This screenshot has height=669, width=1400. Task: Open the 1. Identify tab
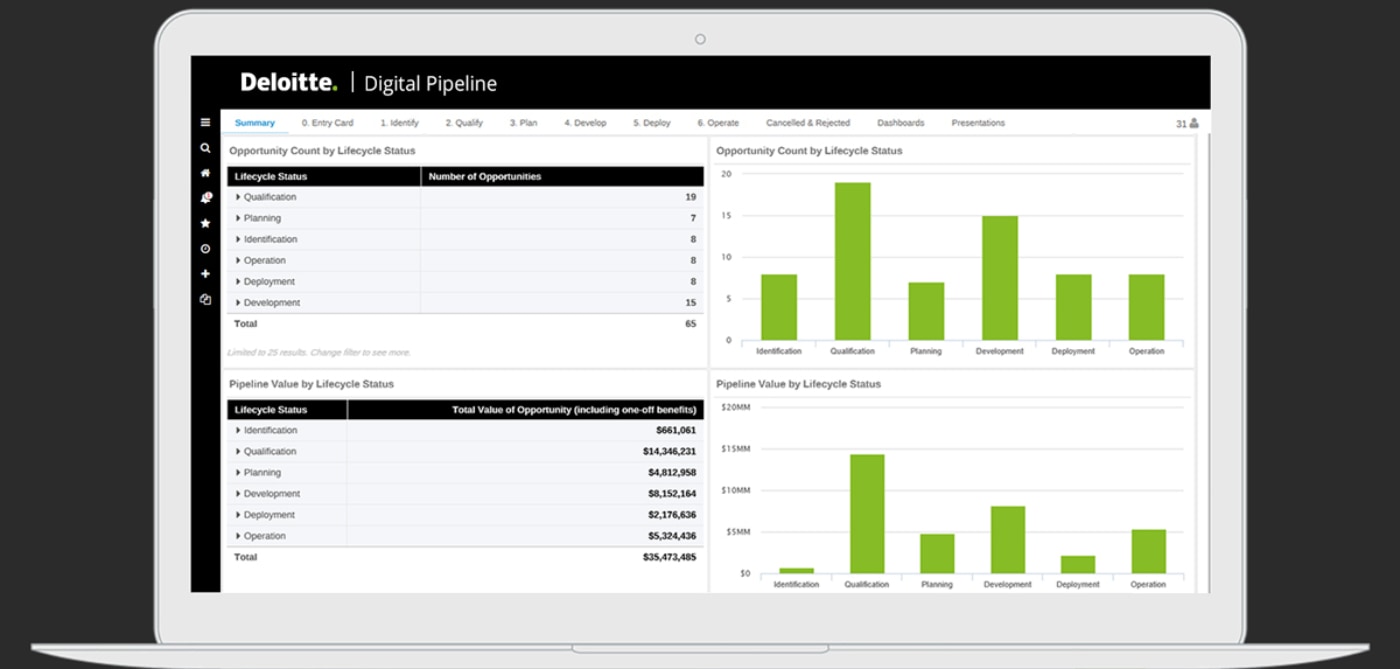[399, 123]
